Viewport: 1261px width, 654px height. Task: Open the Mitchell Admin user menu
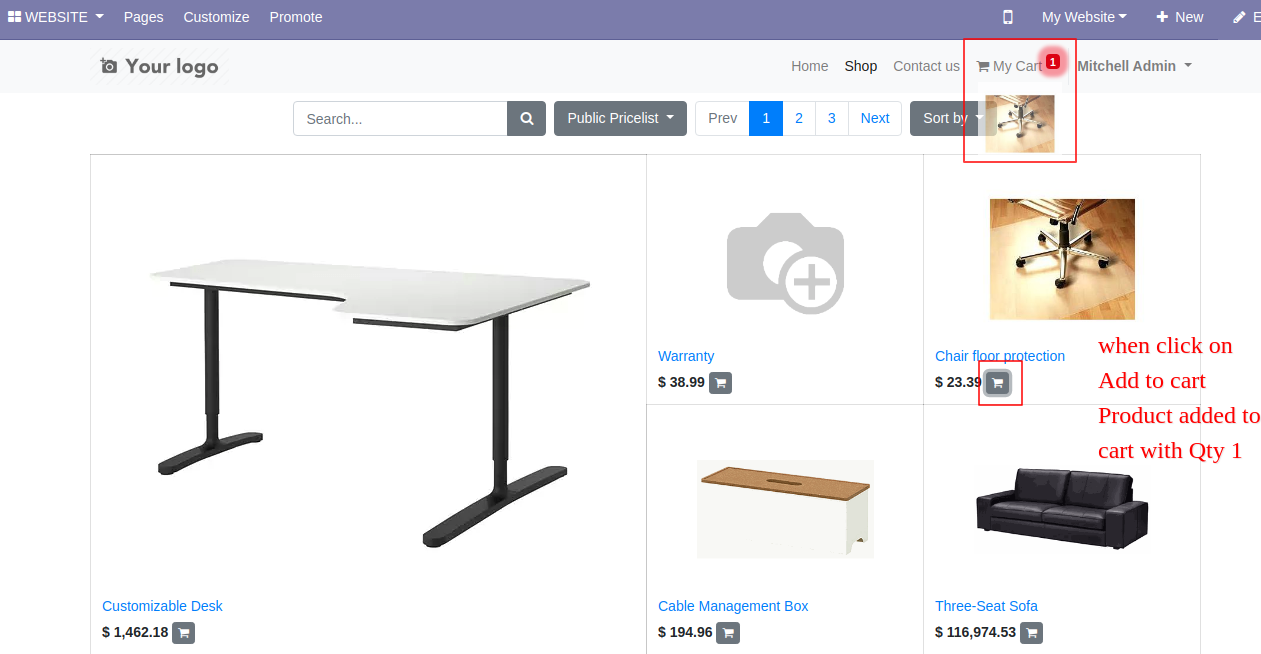click(1134, 66)
